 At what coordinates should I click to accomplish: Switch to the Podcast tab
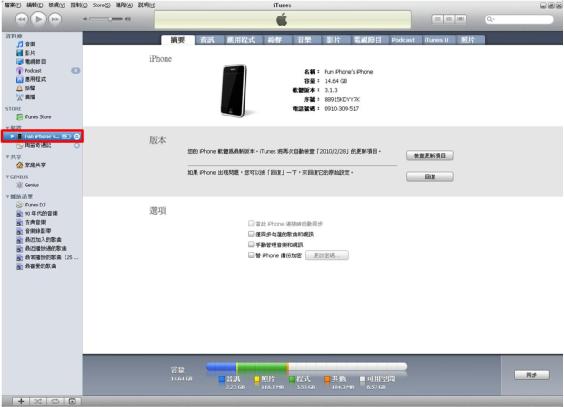click(403, 40)
